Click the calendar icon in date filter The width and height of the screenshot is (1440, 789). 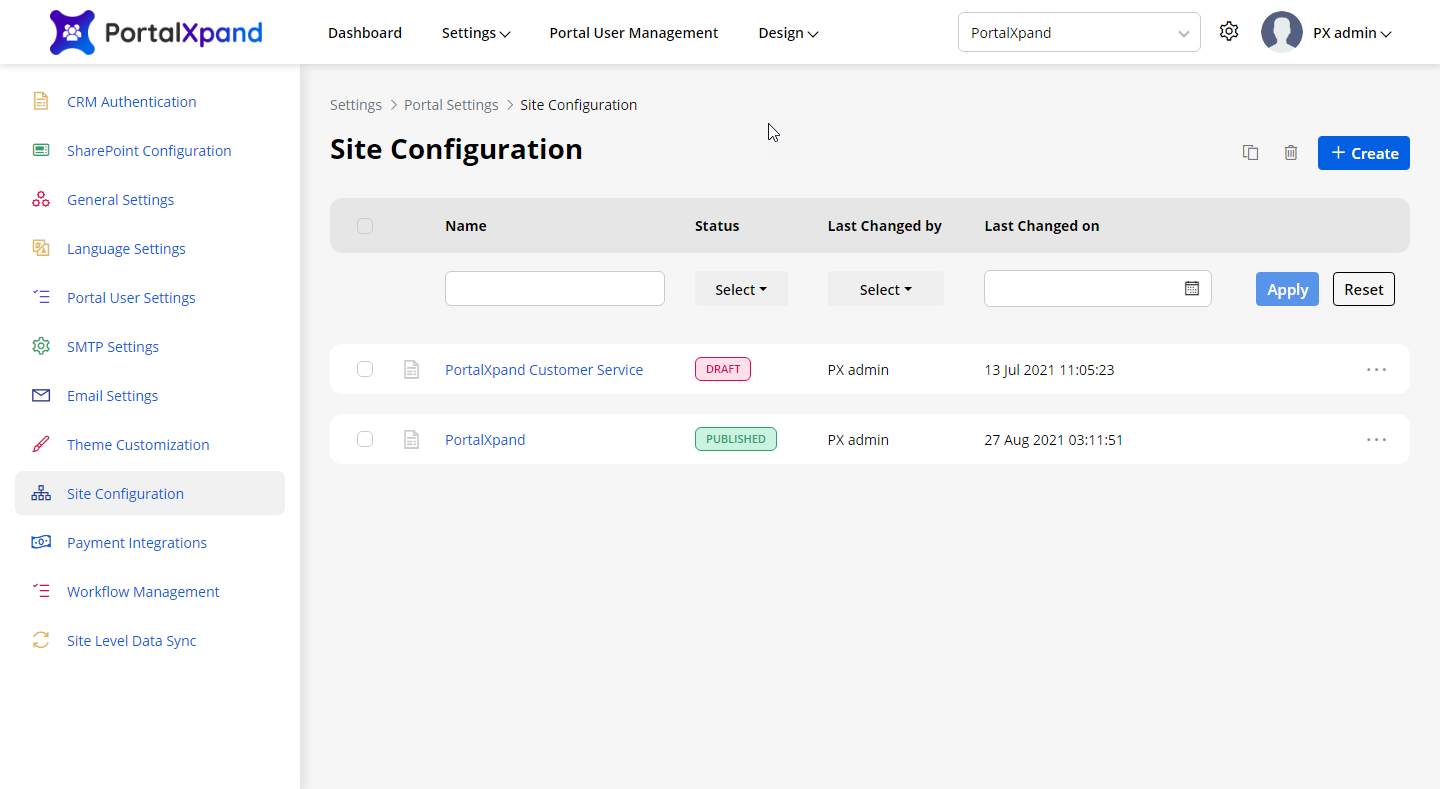pyautogui.click(x=1192, y=289)
